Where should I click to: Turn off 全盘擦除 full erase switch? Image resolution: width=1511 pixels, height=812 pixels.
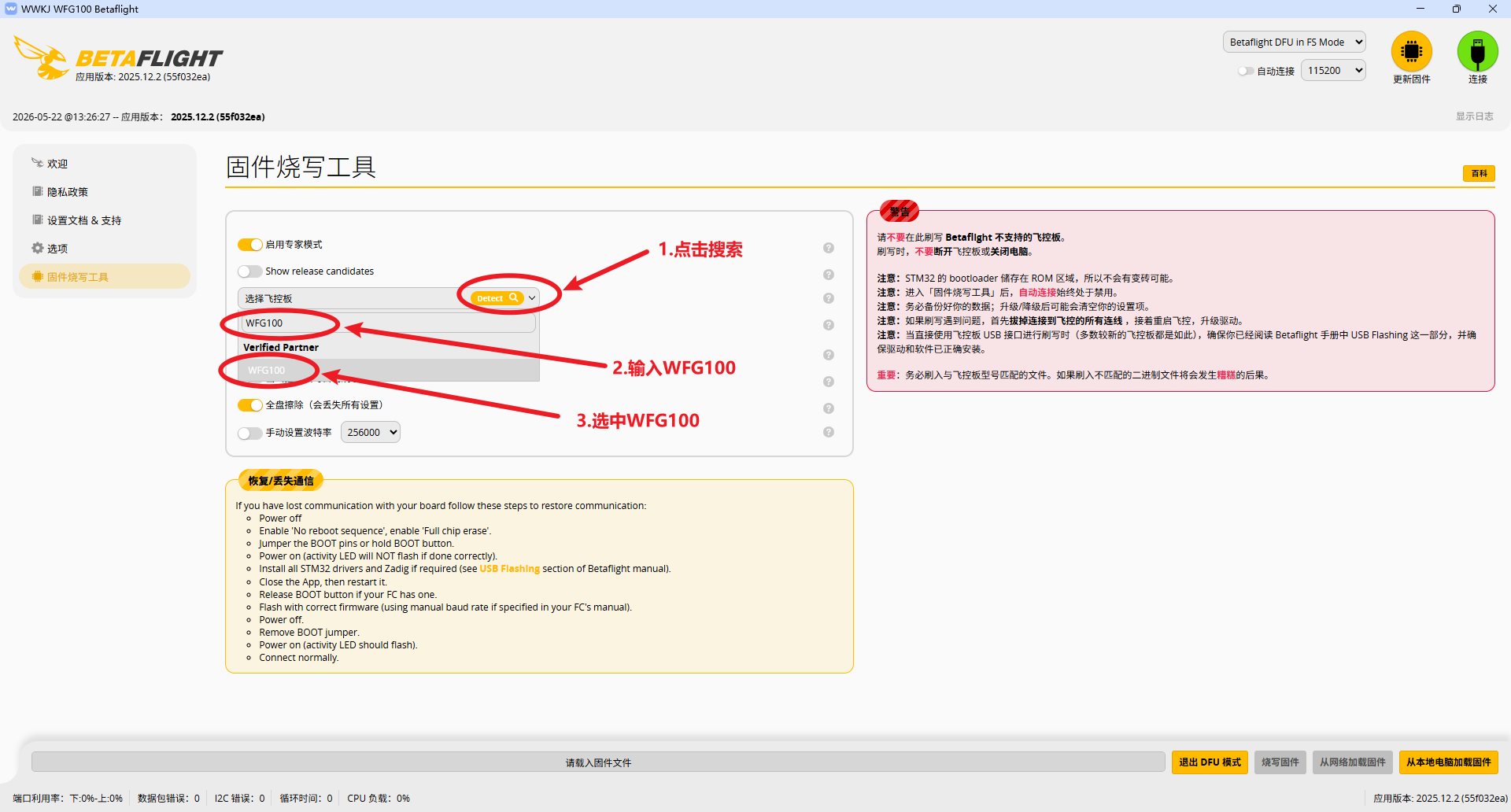[x=250, y=405]
